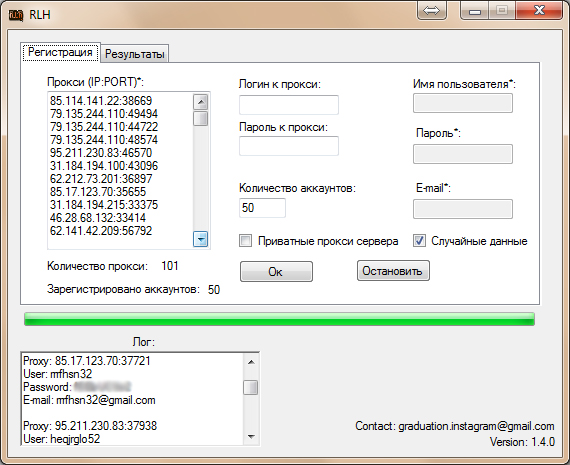Viewport: 570px width, 465px height.
Task: Click the Остановить button
Action: (x=393, y=270)
